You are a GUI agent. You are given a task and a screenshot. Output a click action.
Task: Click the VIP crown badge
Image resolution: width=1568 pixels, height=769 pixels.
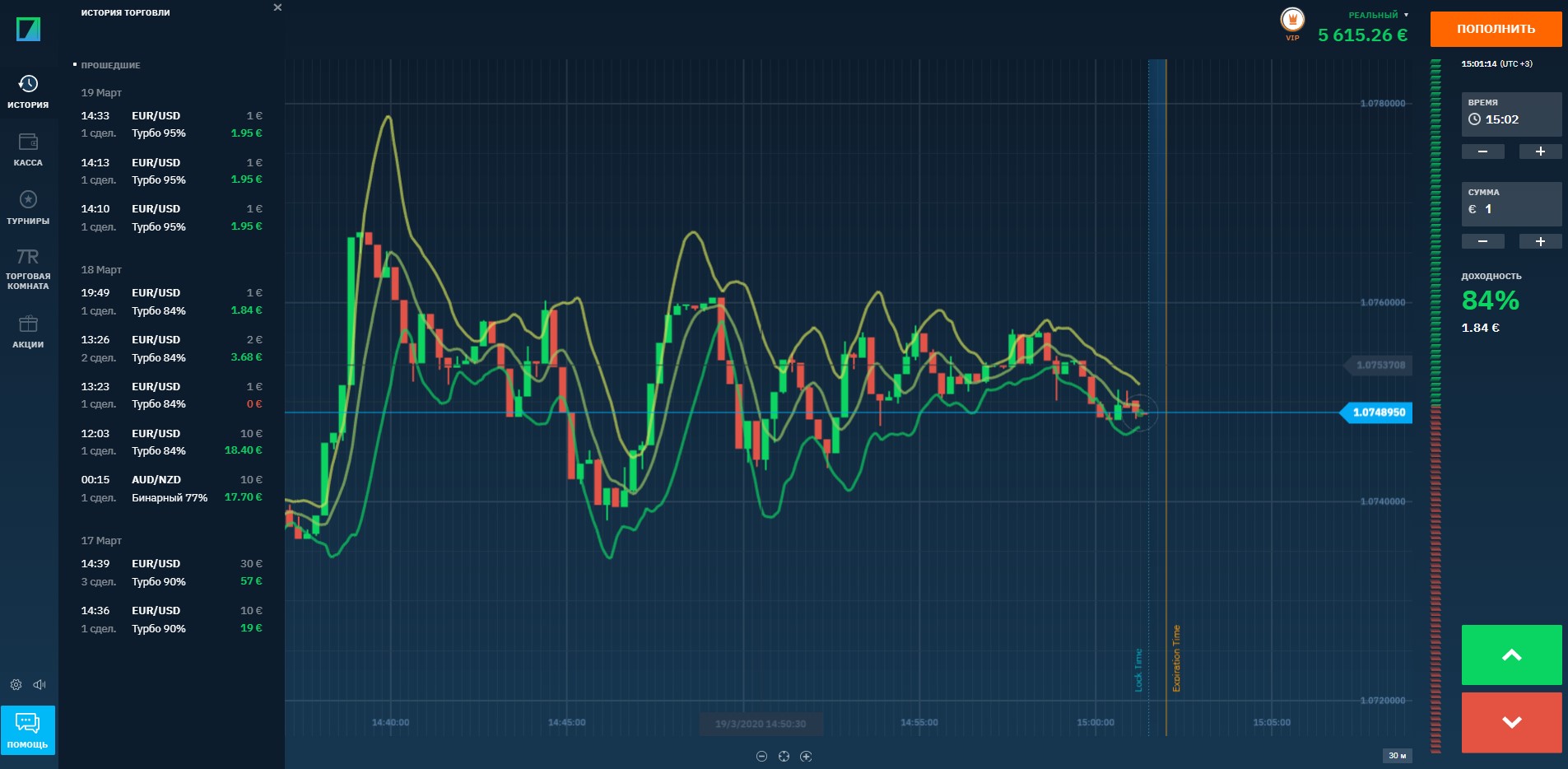(1292, 22)
